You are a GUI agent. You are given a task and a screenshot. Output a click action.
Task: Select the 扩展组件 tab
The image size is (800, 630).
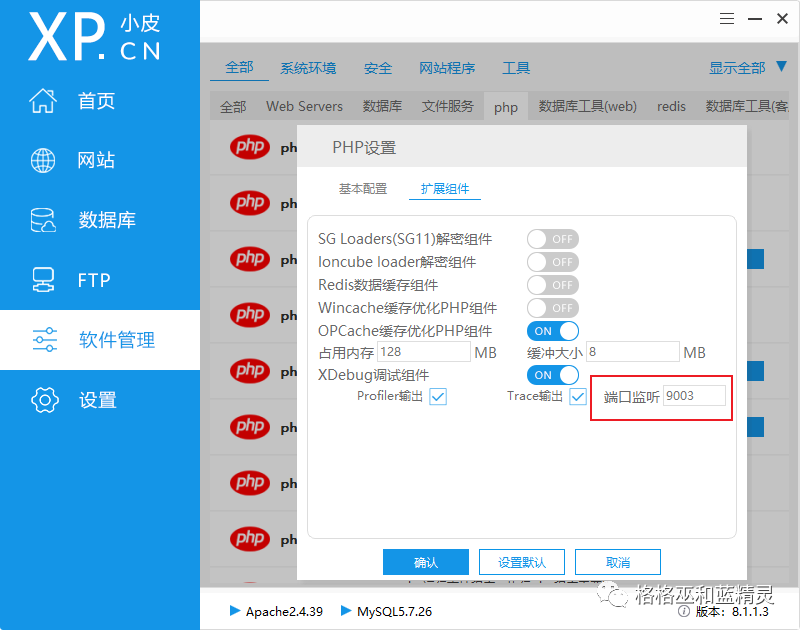point(444,189)
